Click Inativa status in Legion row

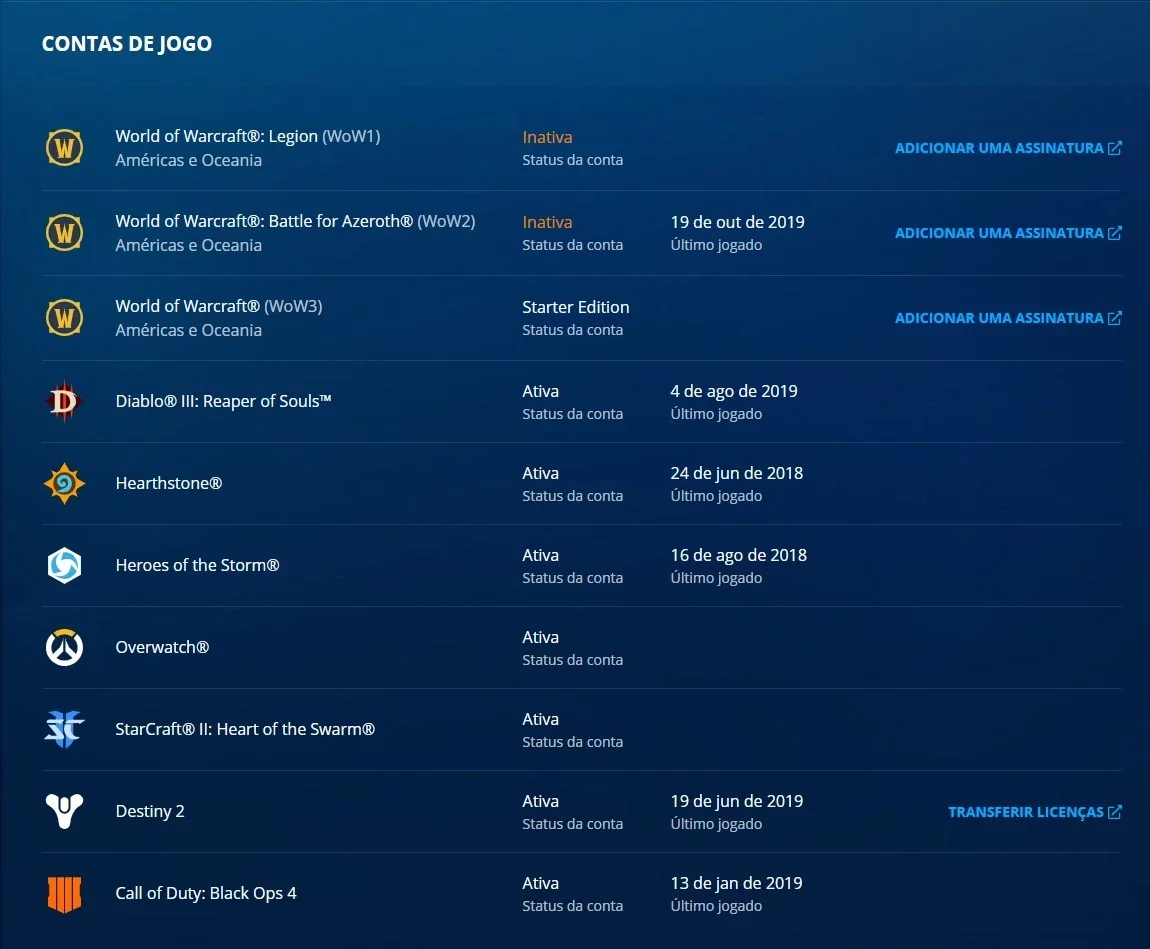point(547,137)
